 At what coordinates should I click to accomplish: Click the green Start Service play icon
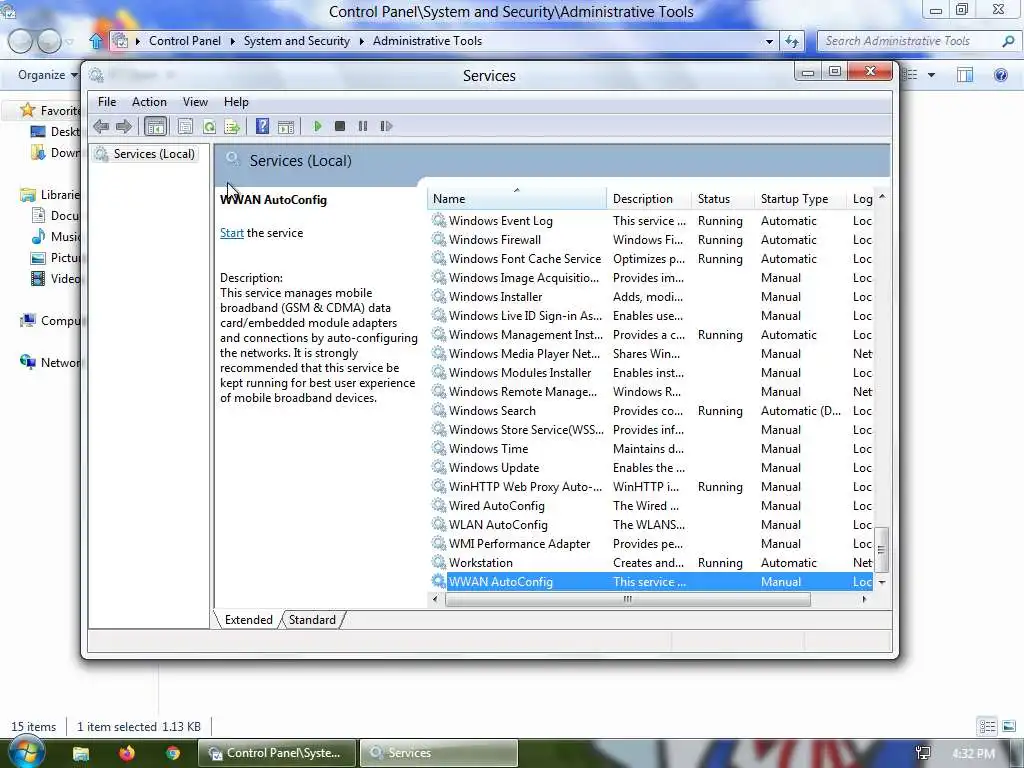317,126
